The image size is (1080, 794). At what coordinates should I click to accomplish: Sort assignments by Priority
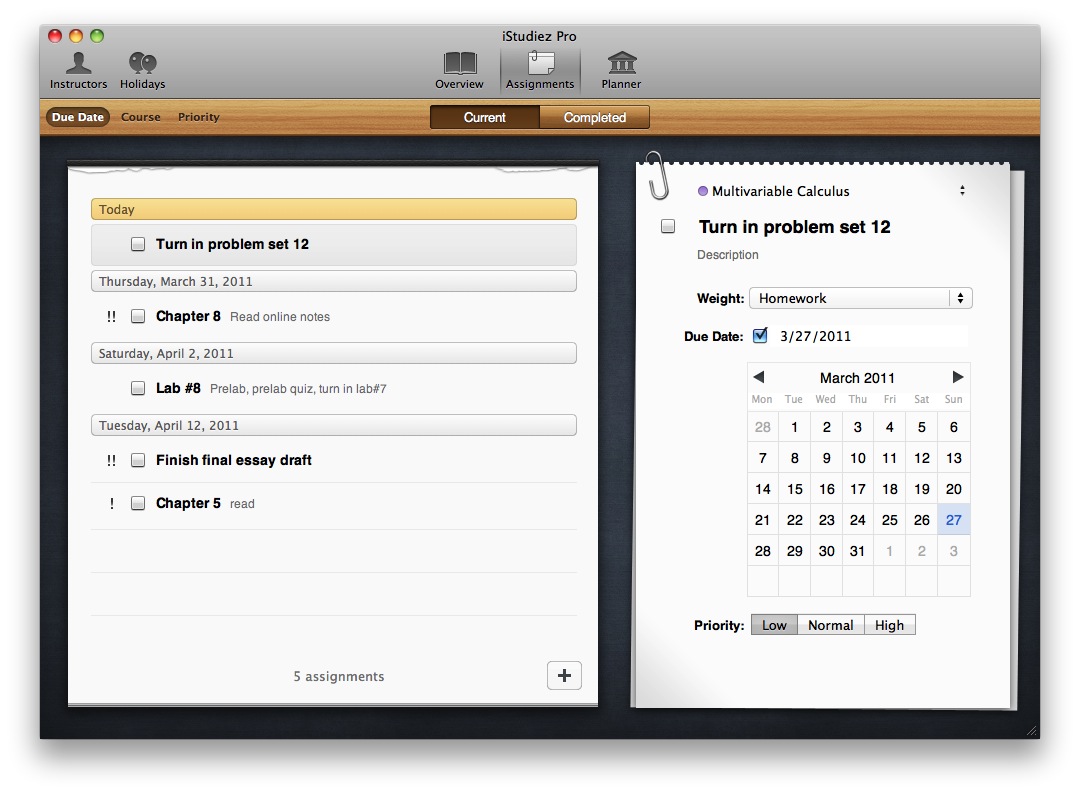pyautogui.click(x=198, y=117)
